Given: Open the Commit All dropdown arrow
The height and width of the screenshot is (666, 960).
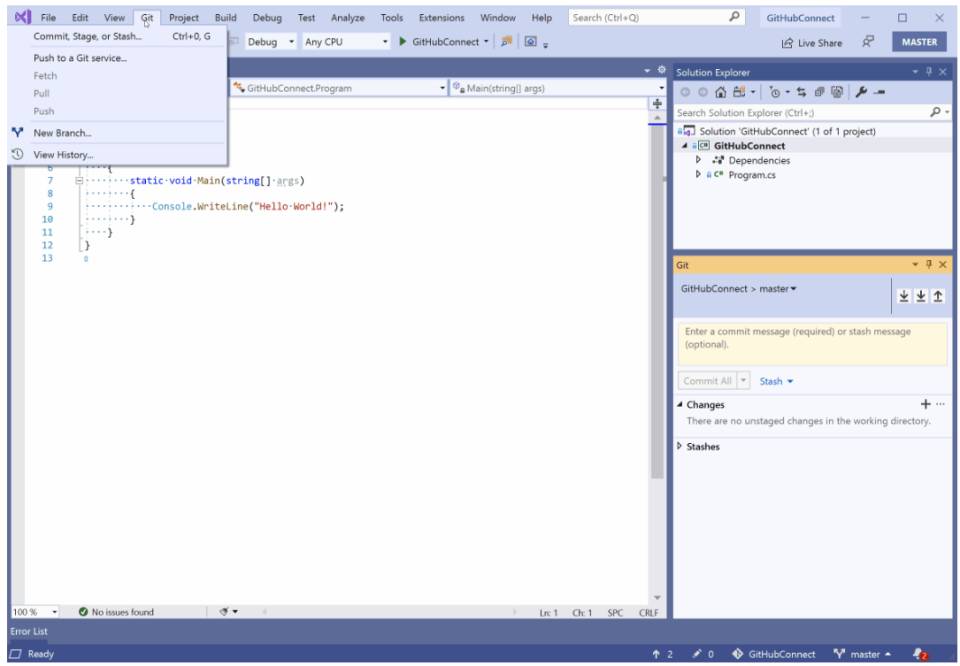Looking at the screenshot, I should [743, 381].
